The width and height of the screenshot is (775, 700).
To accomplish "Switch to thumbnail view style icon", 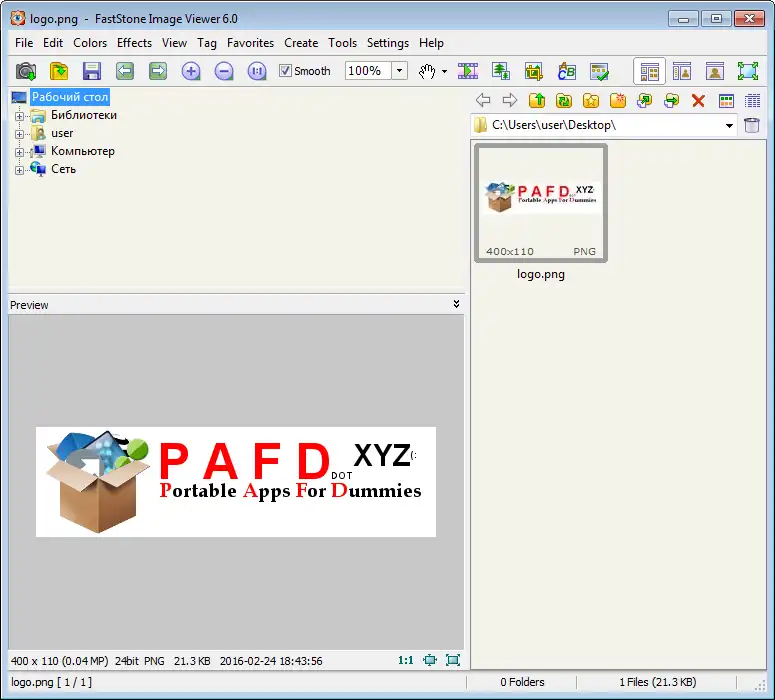I will click(726, 101).
